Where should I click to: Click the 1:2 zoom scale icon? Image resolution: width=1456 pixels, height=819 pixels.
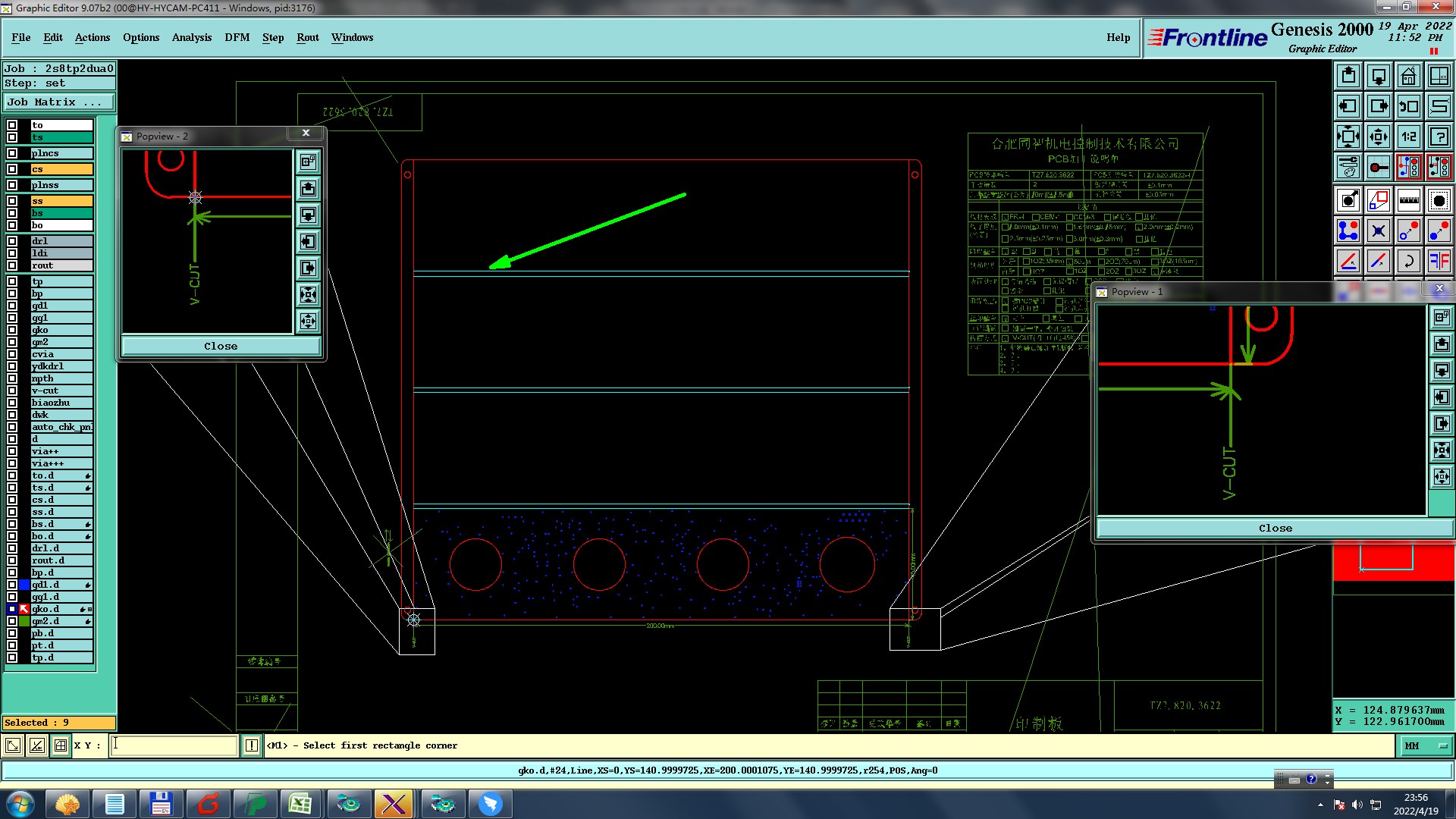tap(1408, 136)
